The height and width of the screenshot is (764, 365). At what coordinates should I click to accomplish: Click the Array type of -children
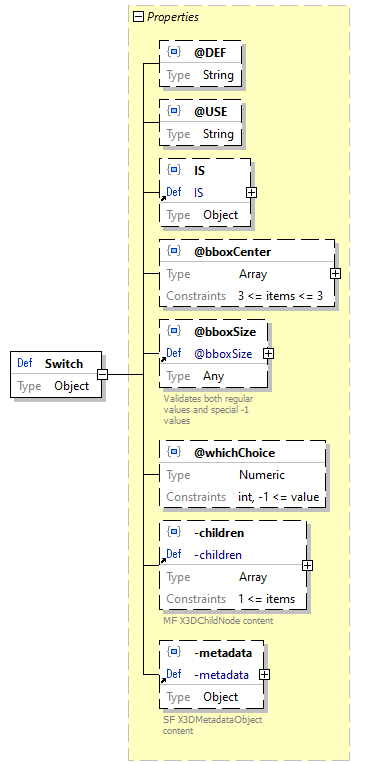(x=252, y=577)
